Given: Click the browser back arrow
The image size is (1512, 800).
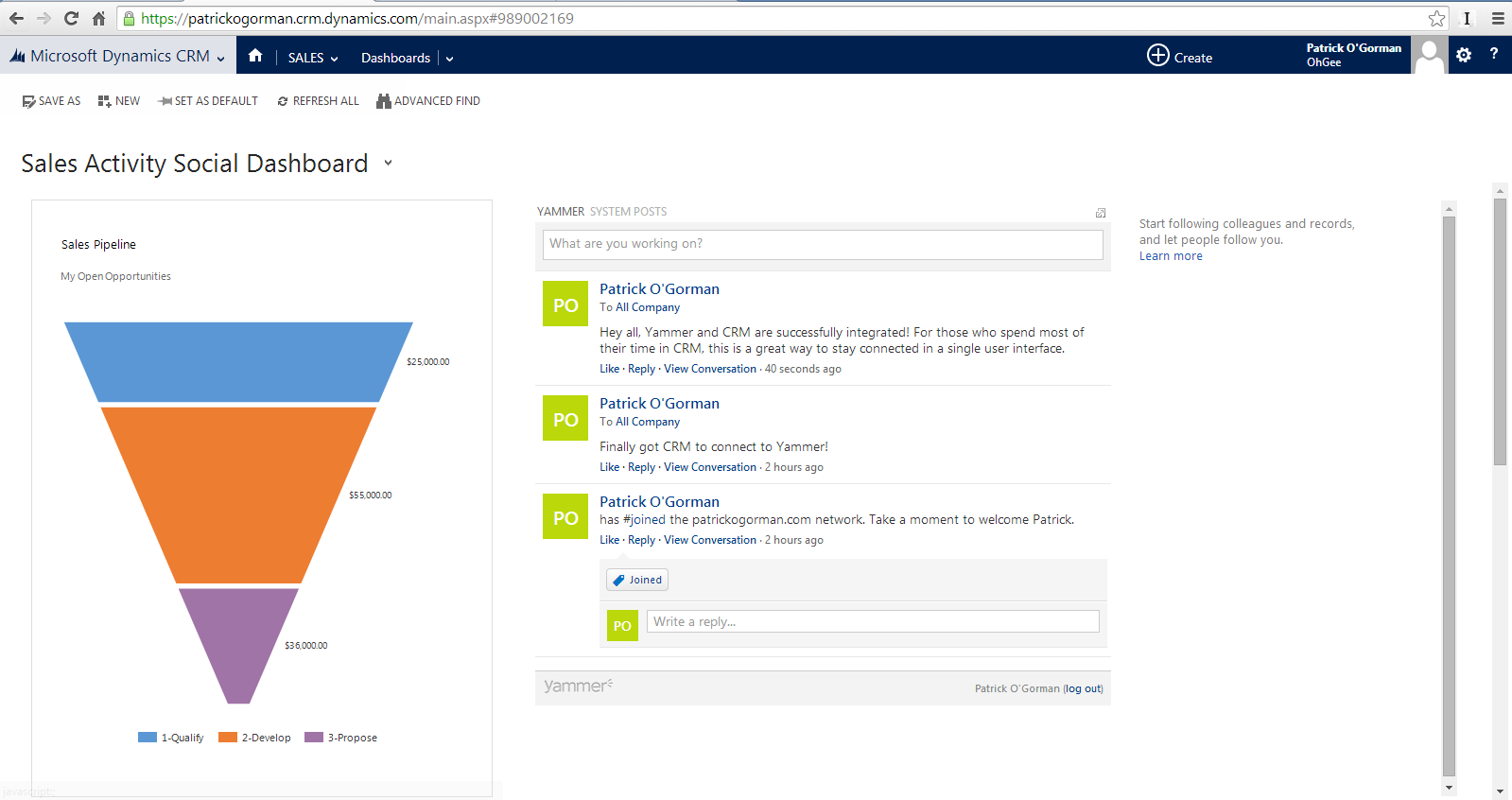Looking at the screenshot, I should (16, 18).
